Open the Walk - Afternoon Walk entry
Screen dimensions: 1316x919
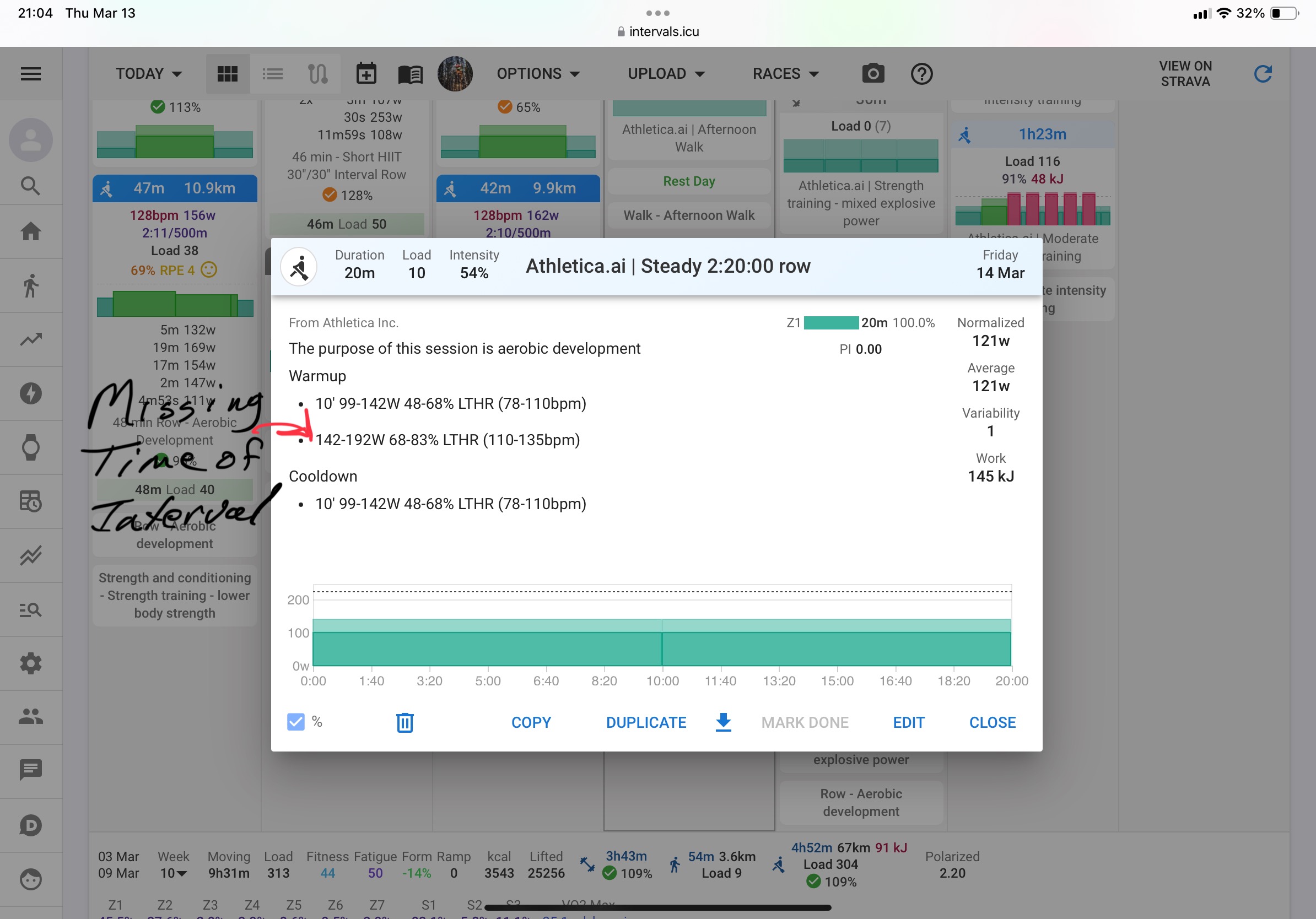click(x=689, y=215)
